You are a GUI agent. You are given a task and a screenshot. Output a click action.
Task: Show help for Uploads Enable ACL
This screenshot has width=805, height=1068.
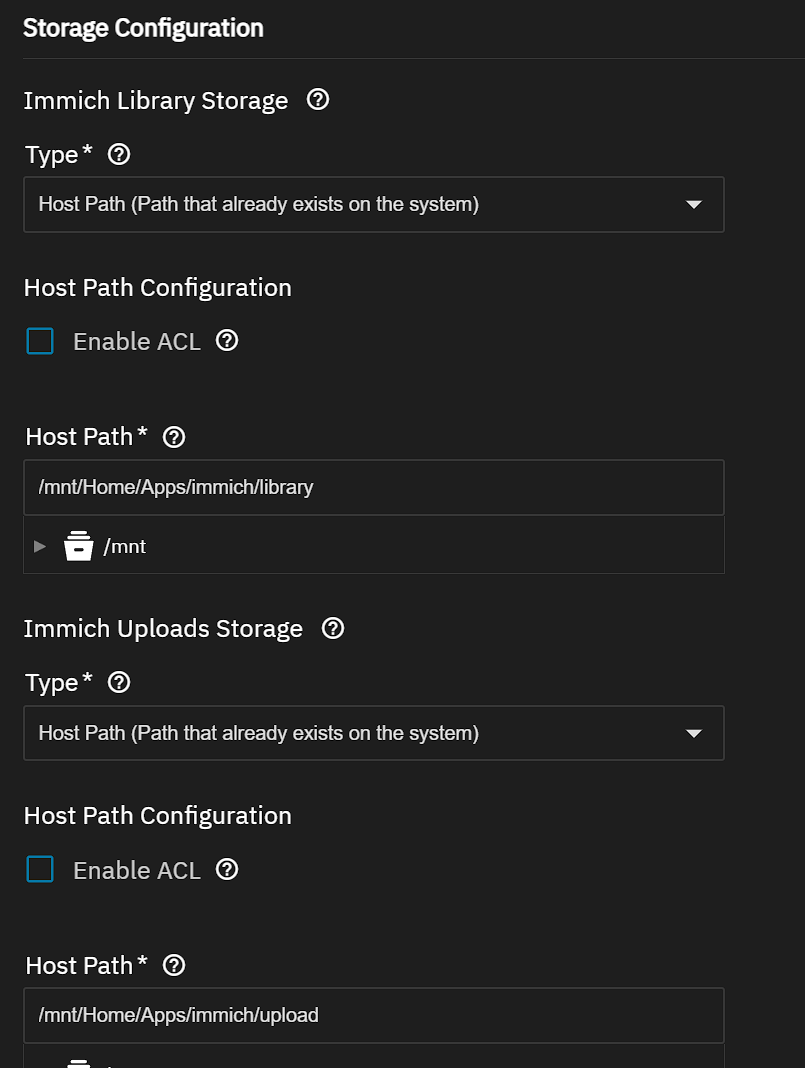[x=227, y=870]
